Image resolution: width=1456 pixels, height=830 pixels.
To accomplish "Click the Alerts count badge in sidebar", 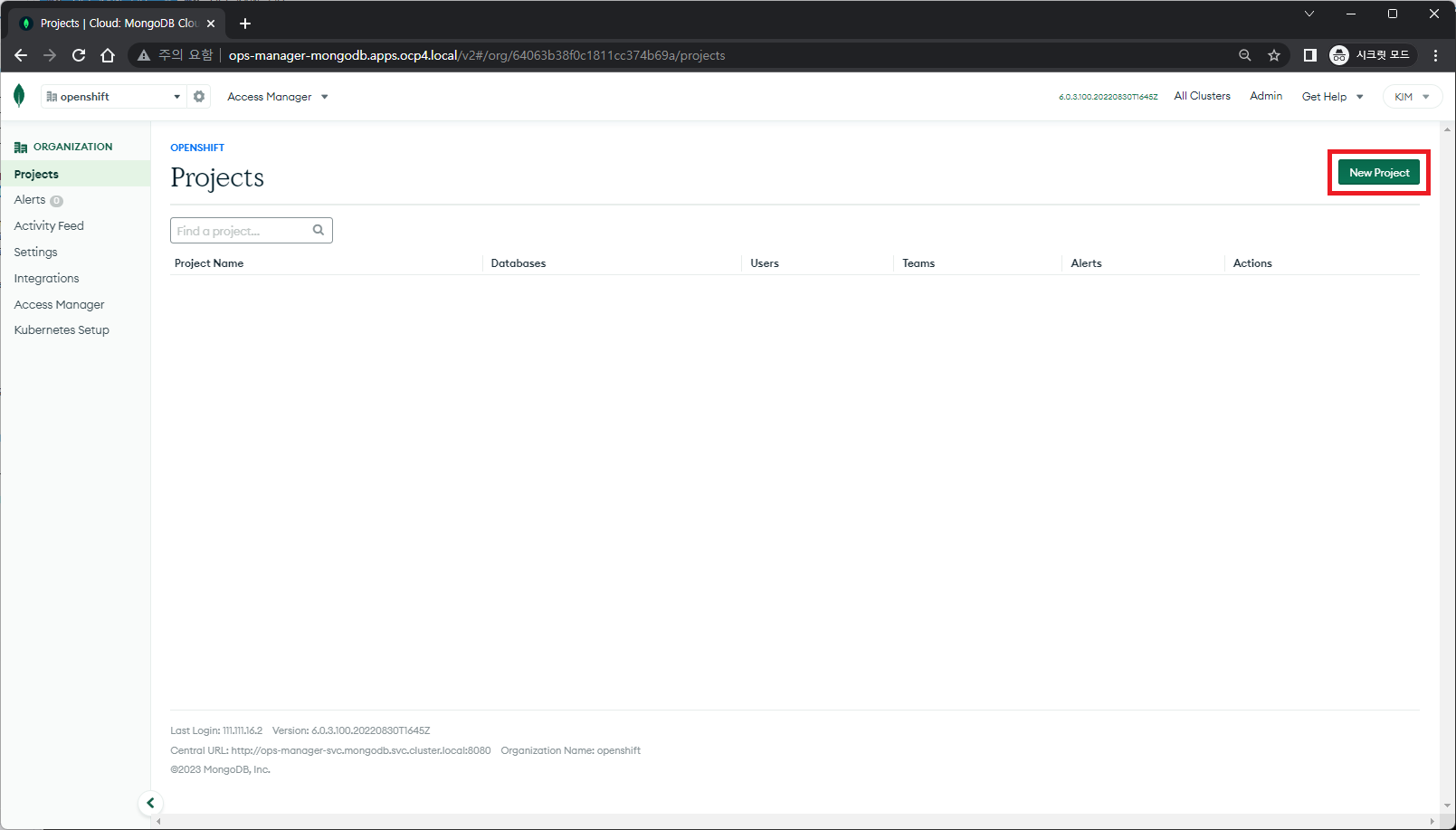I will [x=56, y=201].
